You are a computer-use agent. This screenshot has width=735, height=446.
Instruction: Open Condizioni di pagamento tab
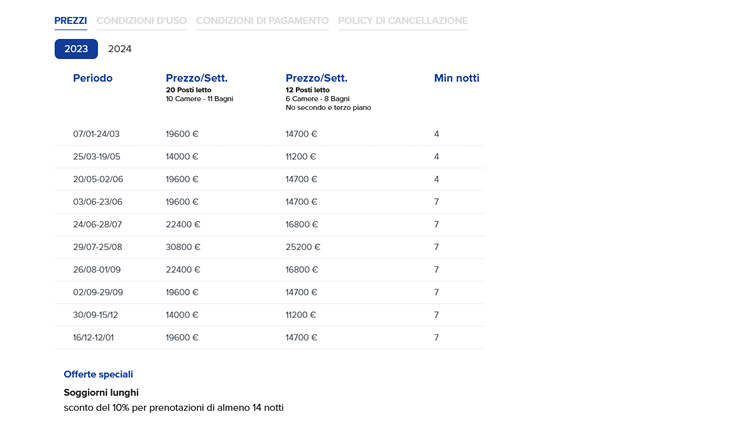[x=262, y=21]
